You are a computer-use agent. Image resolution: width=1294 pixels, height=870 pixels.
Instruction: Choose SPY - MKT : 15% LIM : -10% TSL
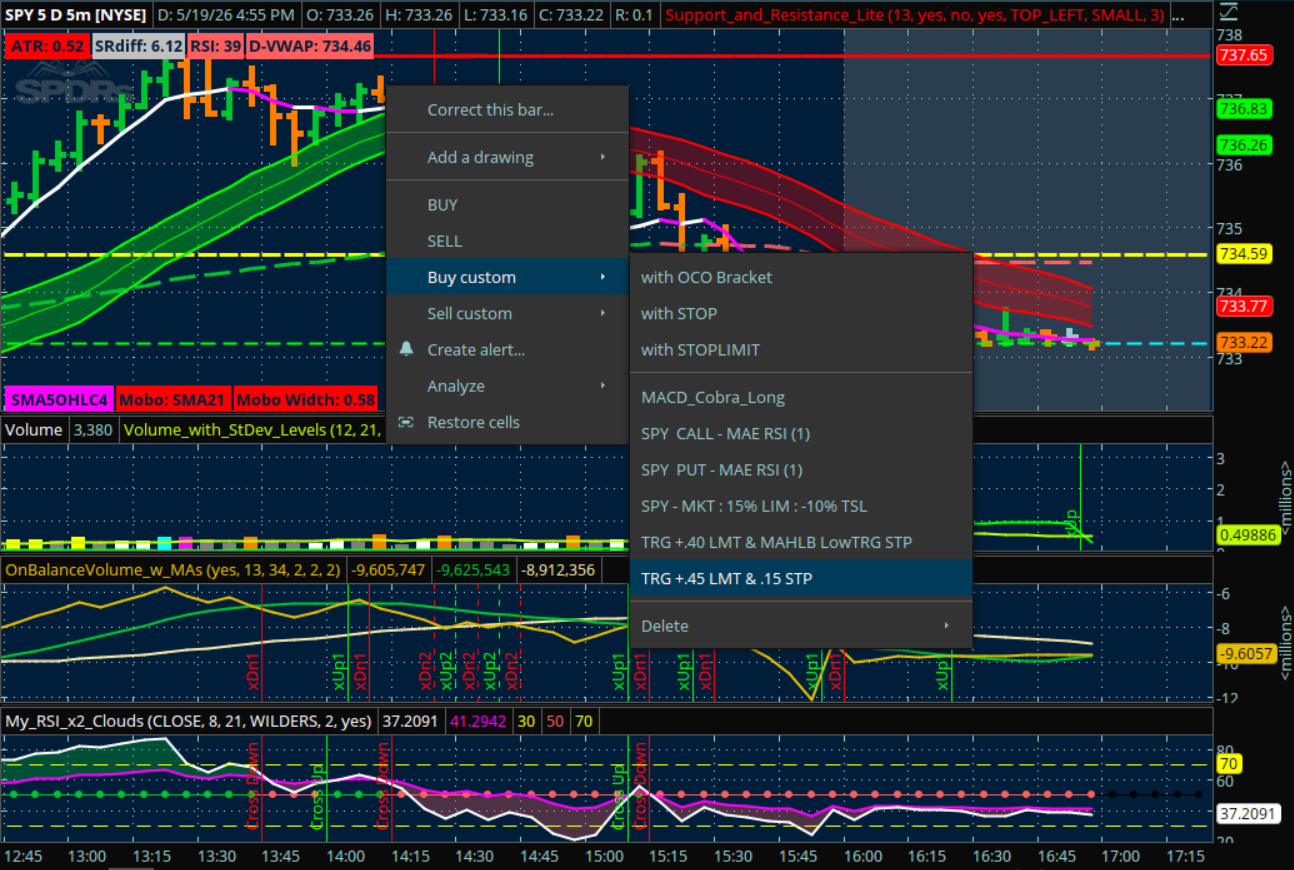801,506
